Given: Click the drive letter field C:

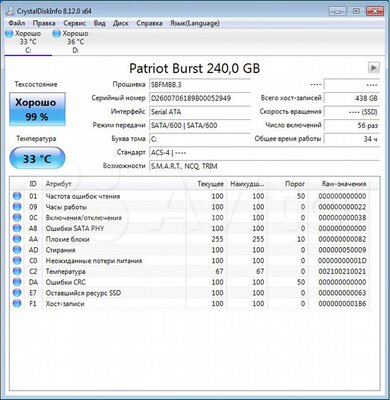Looking at the screenshot, I should [200, 139].
